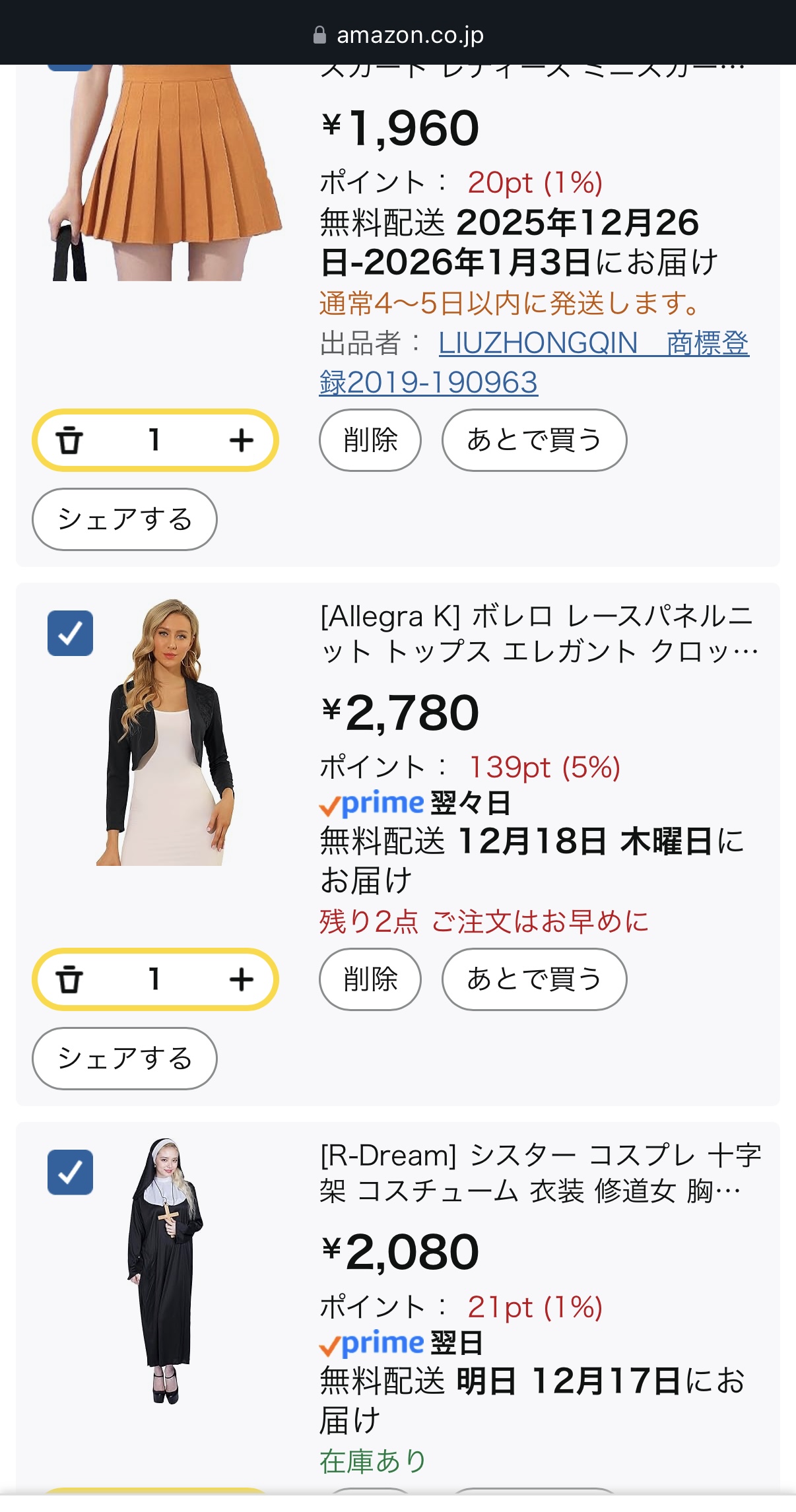Tap シェアする under the Allegra K bolero
The width and height of the screenshot is (796, 1512).
coord(125,1059)
